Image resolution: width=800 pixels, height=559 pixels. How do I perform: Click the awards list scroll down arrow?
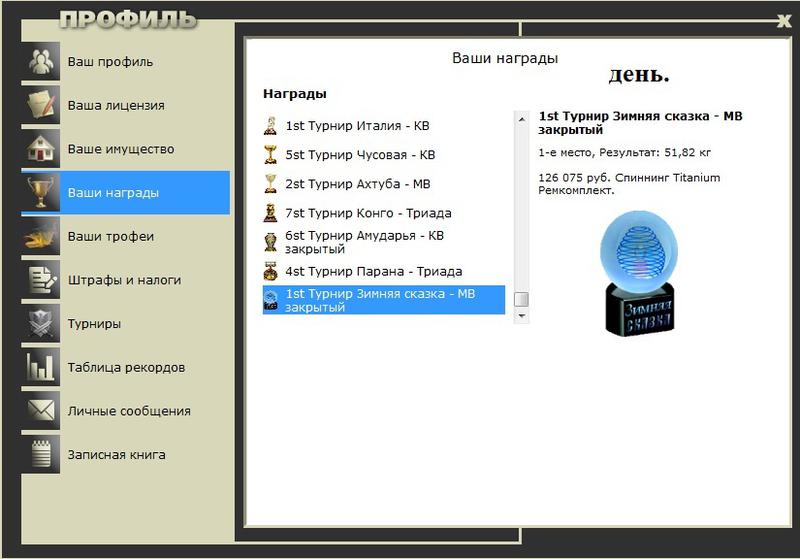[x=521, y=316]
